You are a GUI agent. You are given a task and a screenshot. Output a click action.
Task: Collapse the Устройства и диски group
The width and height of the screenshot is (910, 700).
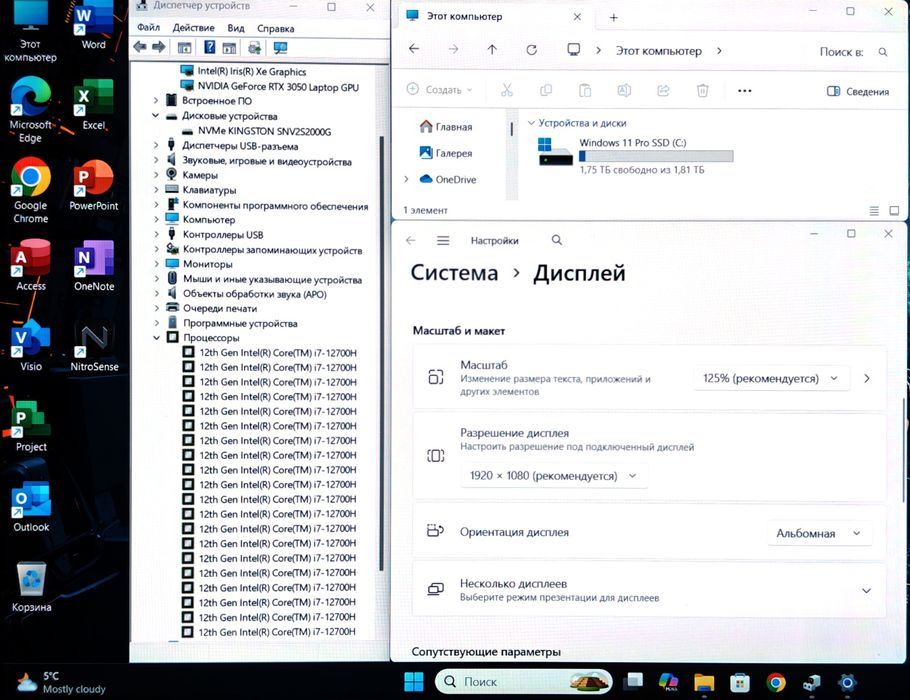[x=530, y=123]
